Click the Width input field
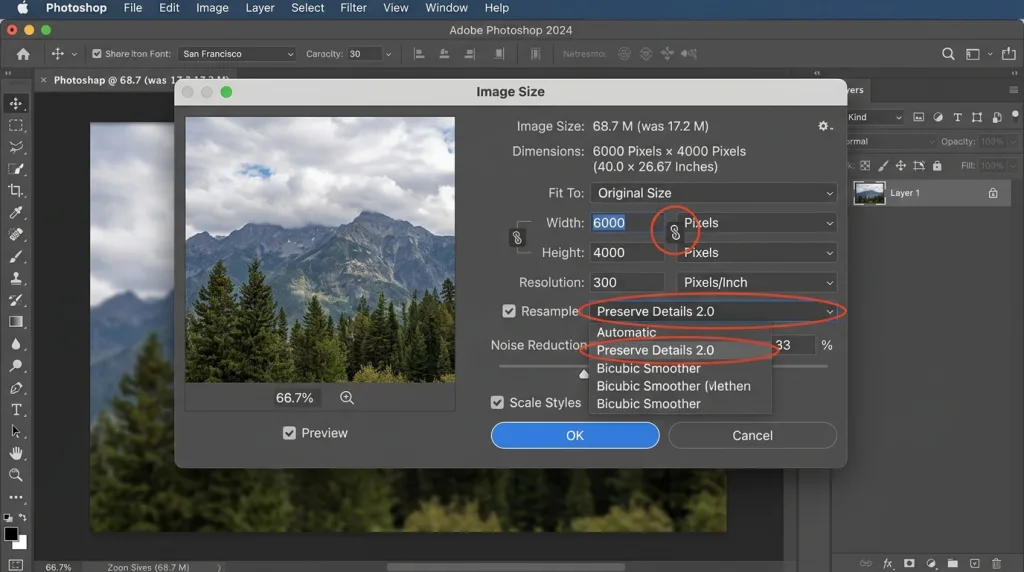The image size is (1024, 572). (627, 223)
